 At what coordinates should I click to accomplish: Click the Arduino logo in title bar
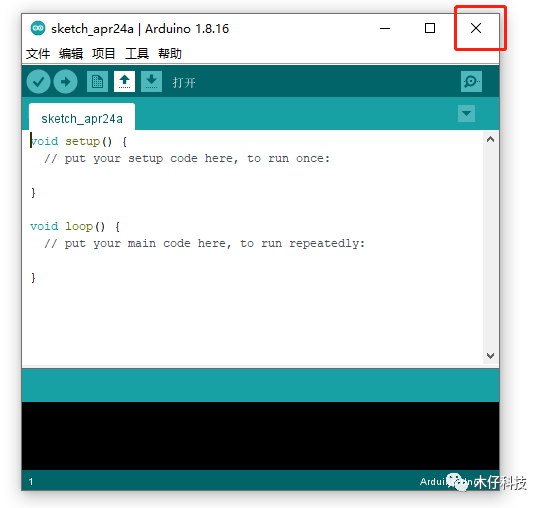pyautogui.click(x=37, y=28)
